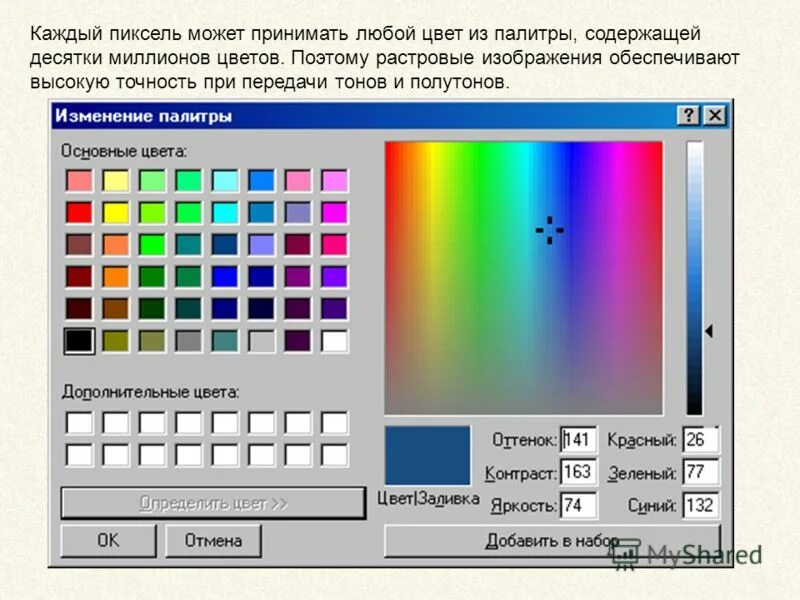Select the light orange swatch in third row

[x=116, y=244]
